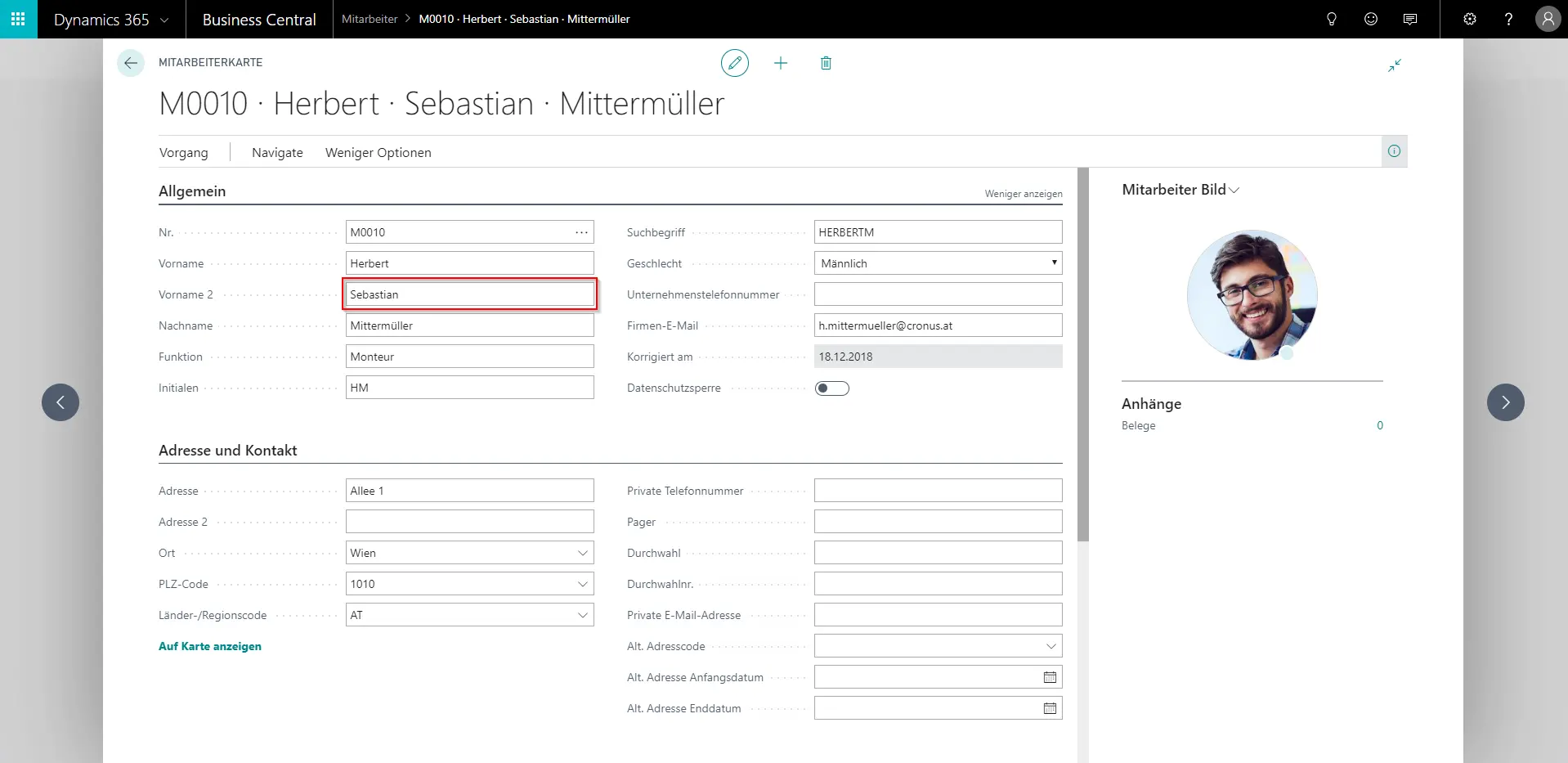Open the smiley feedback icon
1568x763 pixels.
pos(1371,19)
